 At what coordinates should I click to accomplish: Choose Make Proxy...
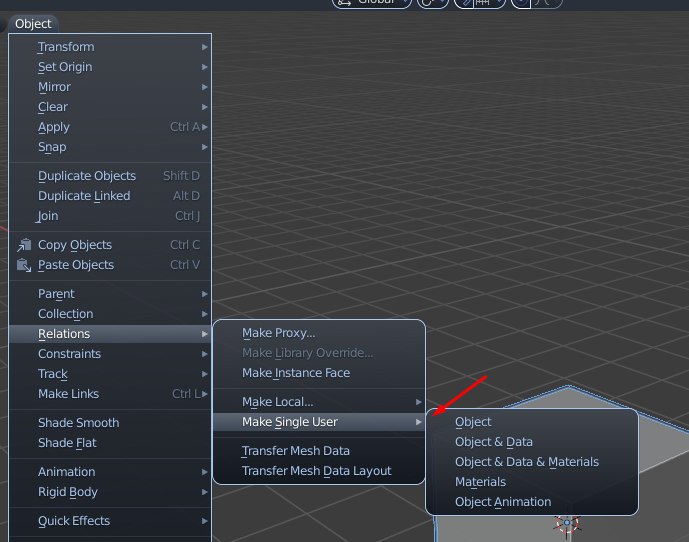click(x=319, y=333)
